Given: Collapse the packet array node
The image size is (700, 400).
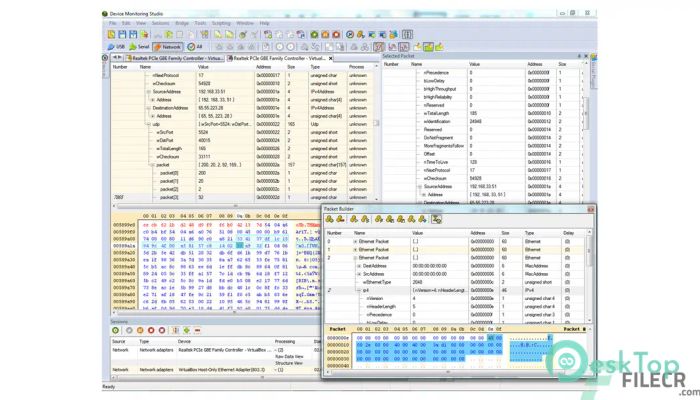Looking at the screenshot, I should (153, 165).
